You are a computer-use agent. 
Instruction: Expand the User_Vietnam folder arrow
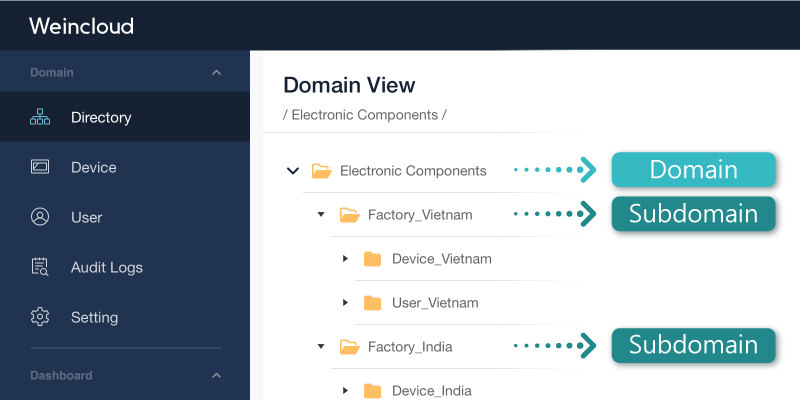345,303
